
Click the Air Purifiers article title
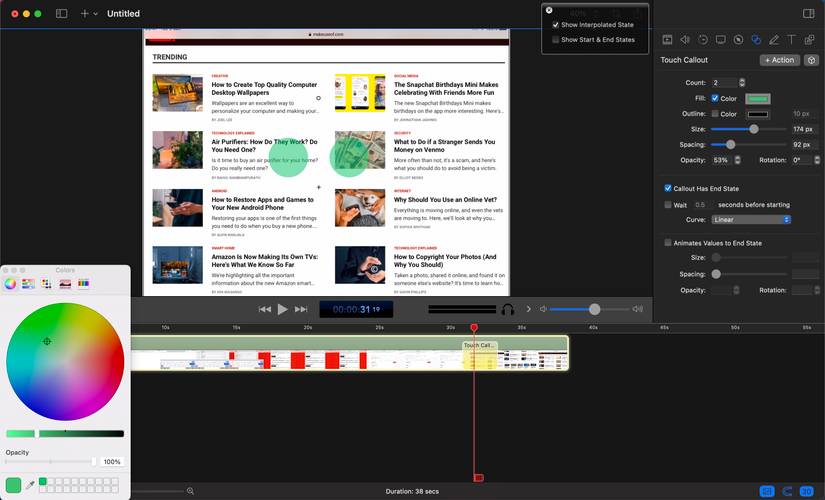(264, 146)
